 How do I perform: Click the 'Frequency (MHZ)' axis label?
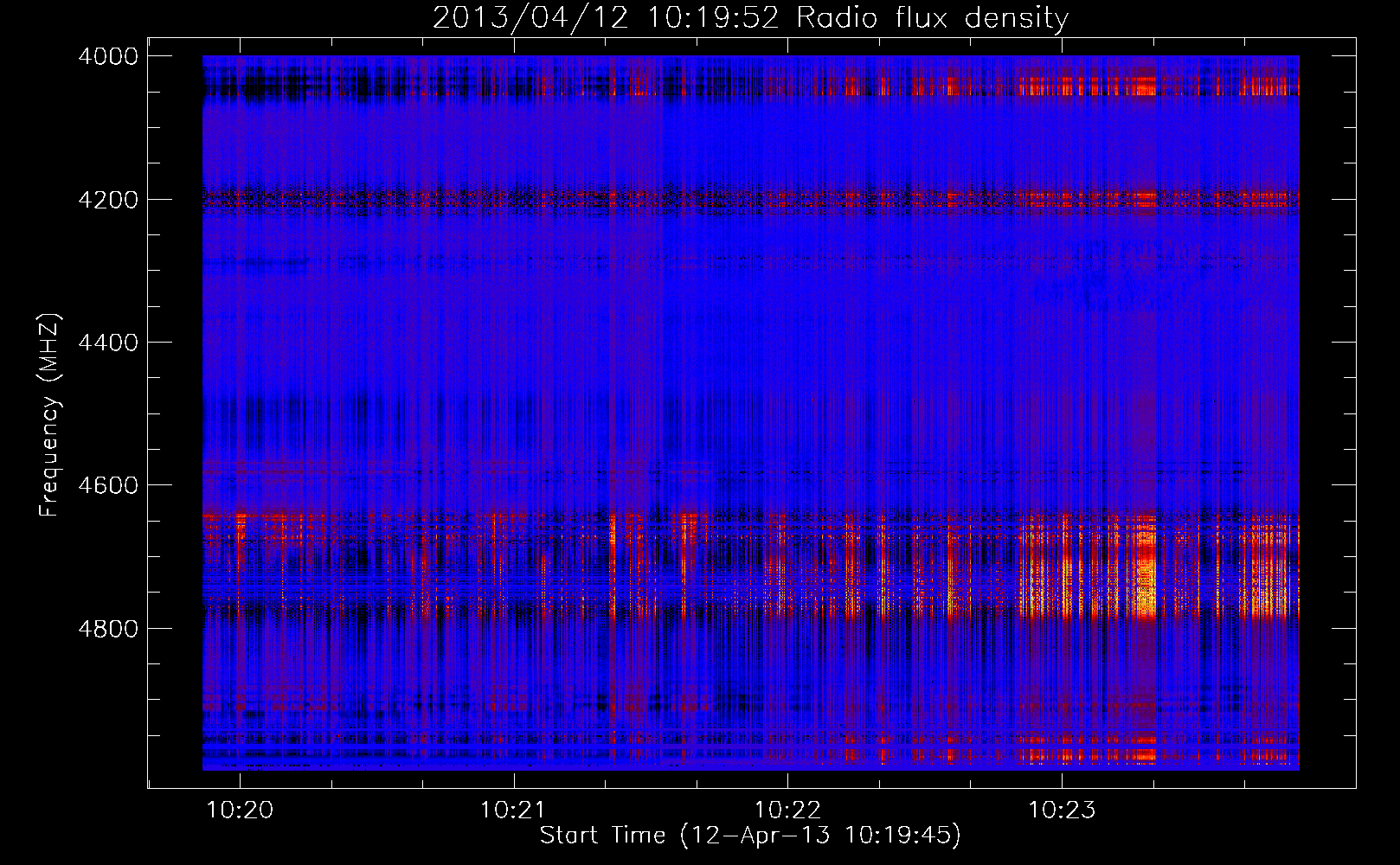[x=49, y=414]
